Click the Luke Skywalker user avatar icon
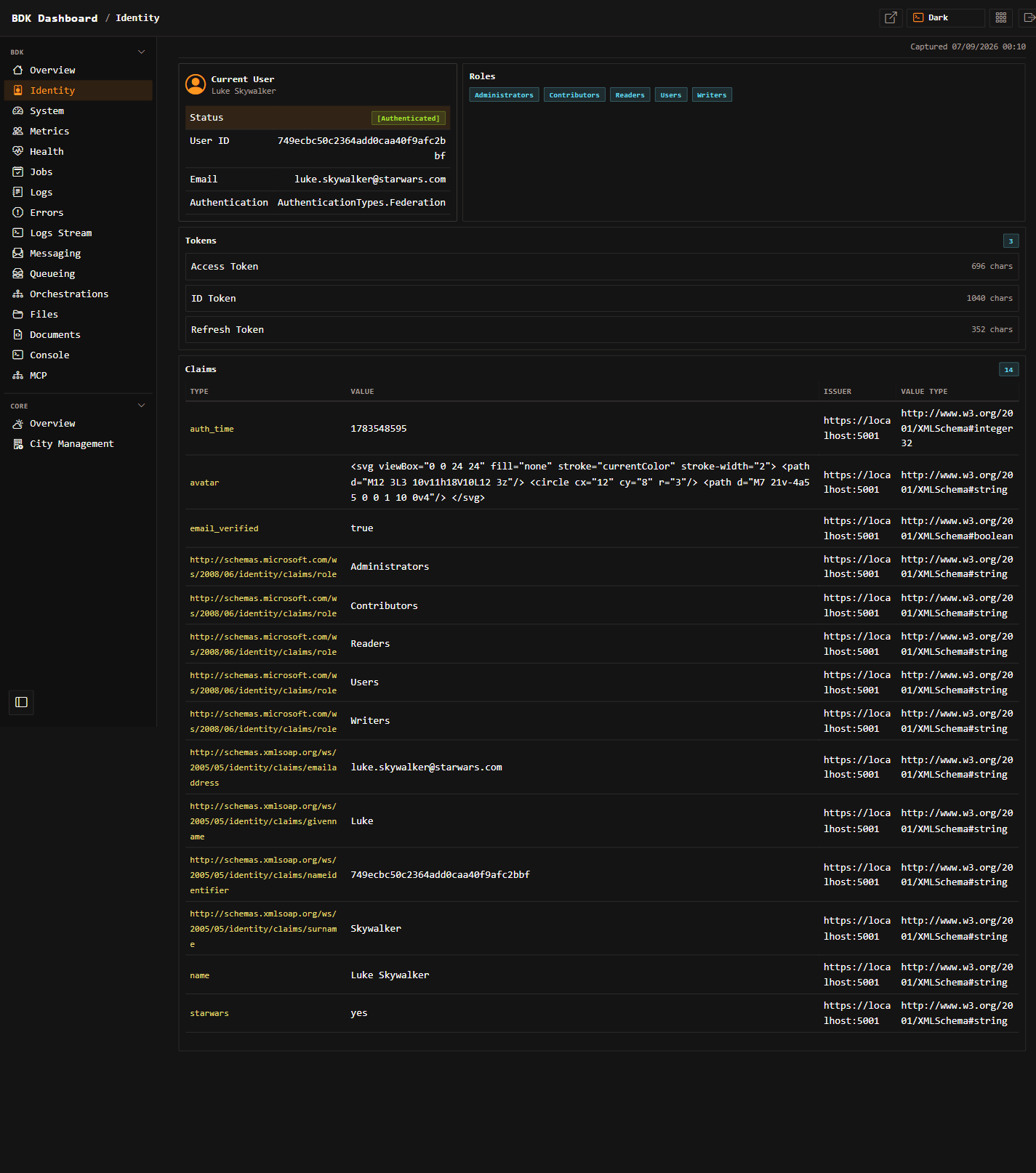The width and height of the screenshot is (1036, 1173). [196, 84]
